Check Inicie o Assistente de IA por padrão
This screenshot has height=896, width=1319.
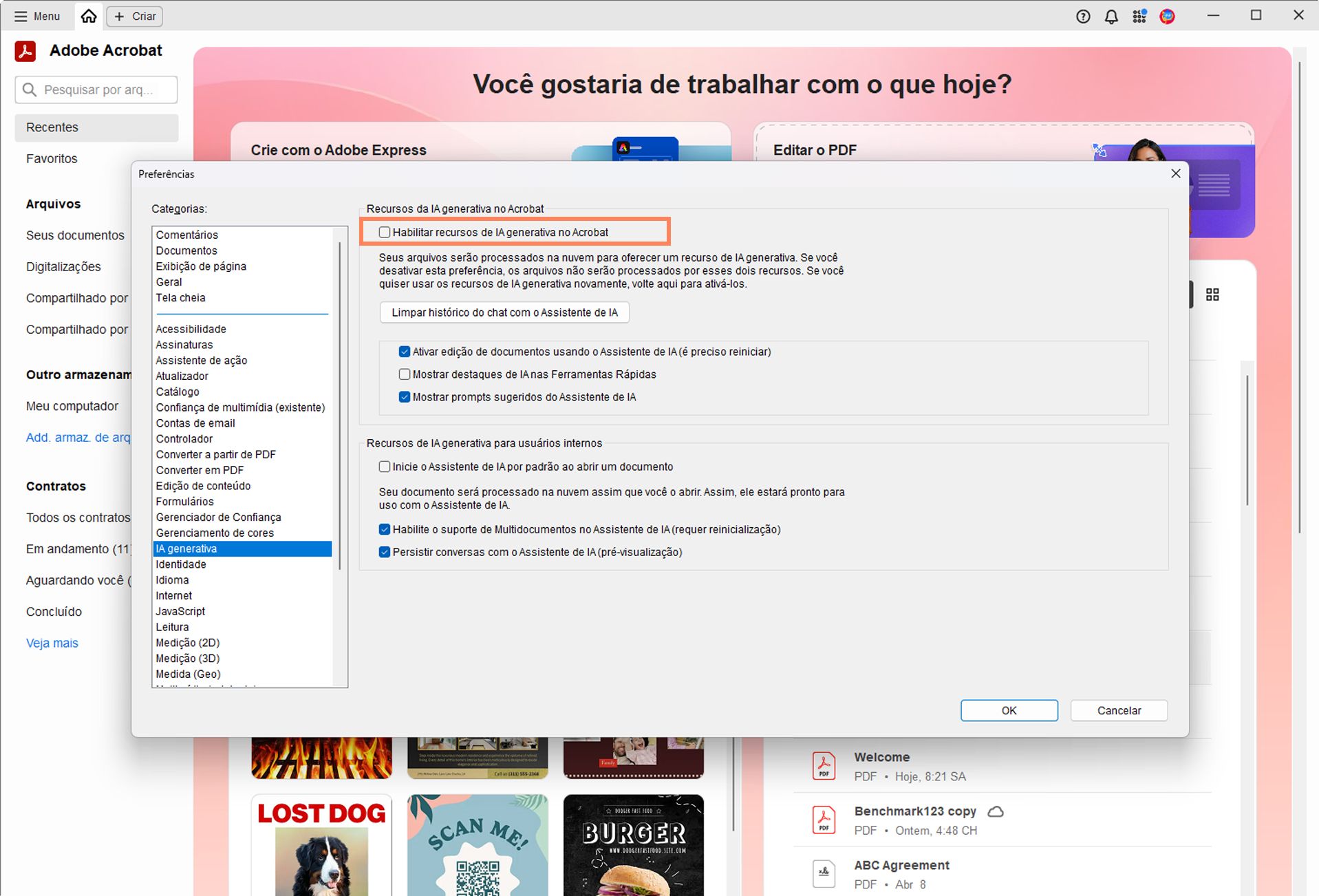pos(385,467)
